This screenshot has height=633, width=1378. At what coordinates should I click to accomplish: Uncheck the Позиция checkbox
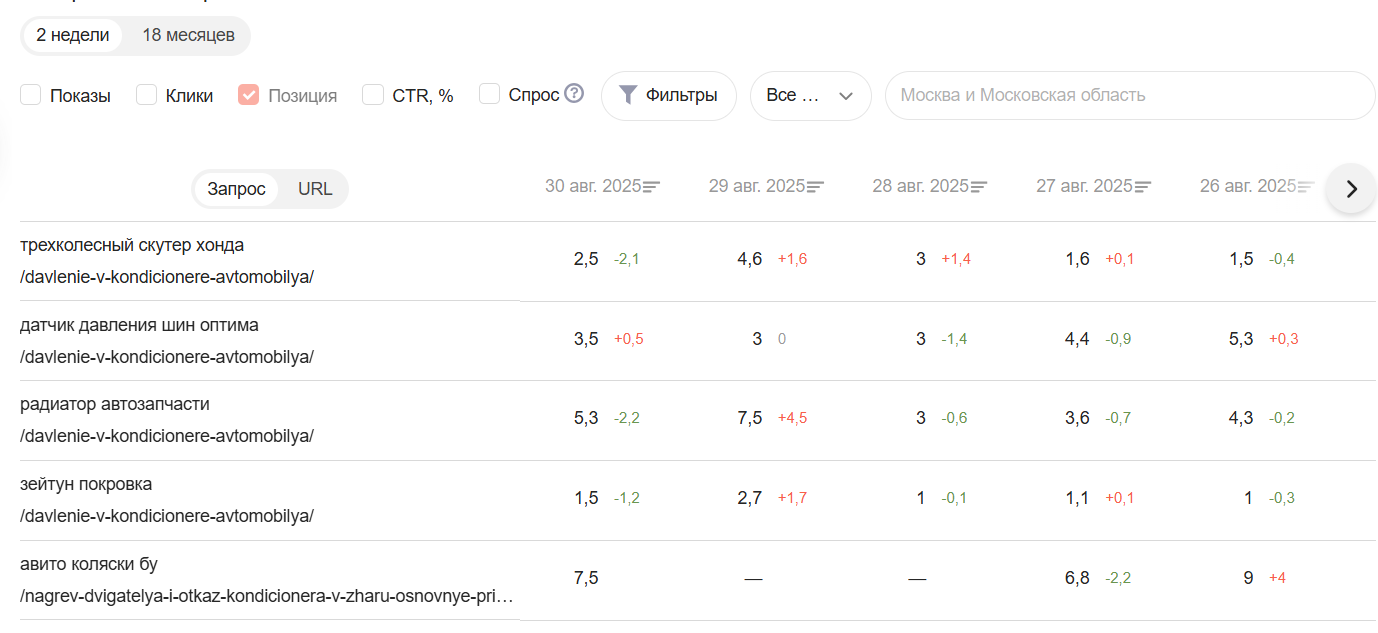(249, 95)
